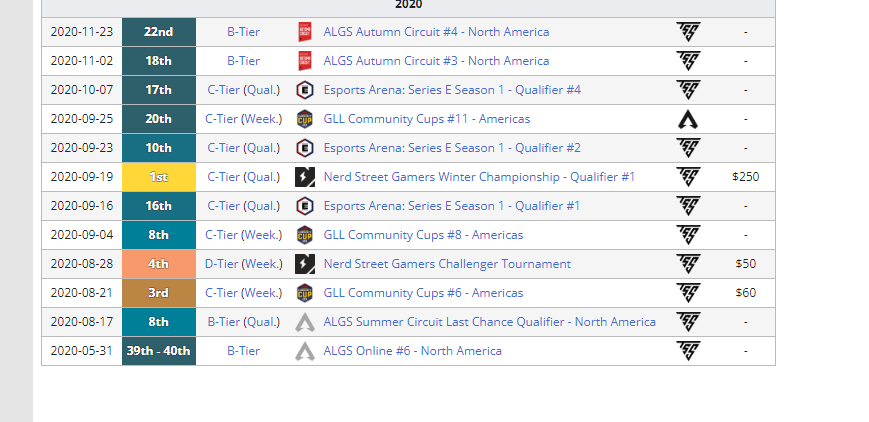Click Nerd Street Gamers Winter Championship icon
Viewport: 869px width, 422px height.
click(x=305, y=177)
